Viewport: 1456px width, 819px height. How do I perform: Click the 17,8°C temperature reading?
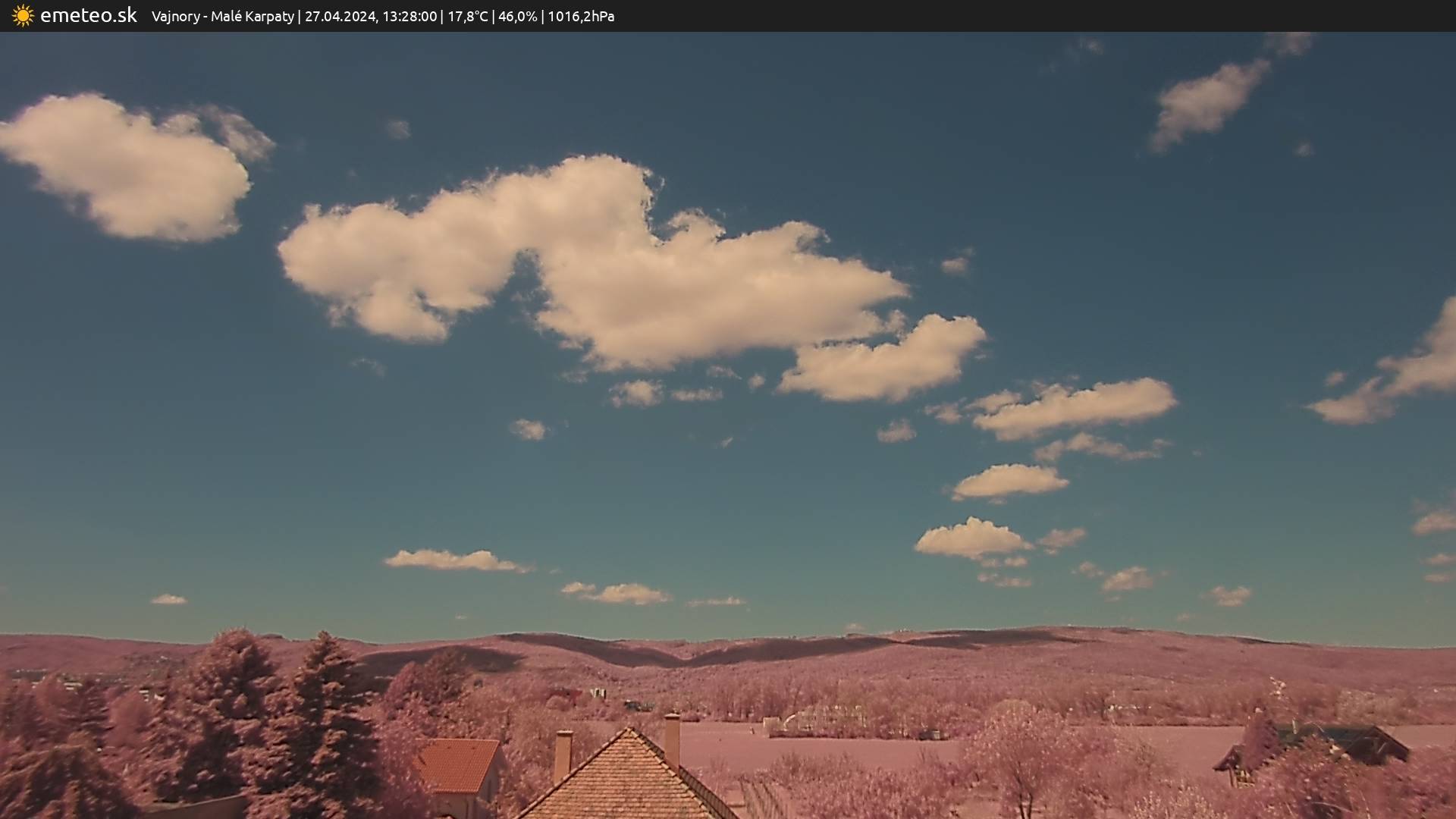467,17
